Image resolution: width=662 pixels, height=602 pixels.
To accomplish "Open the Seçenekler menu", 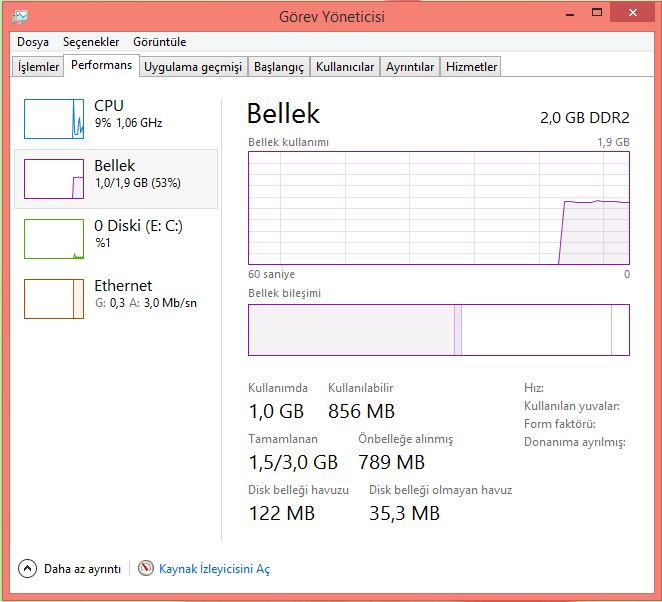I will (91, 42).
